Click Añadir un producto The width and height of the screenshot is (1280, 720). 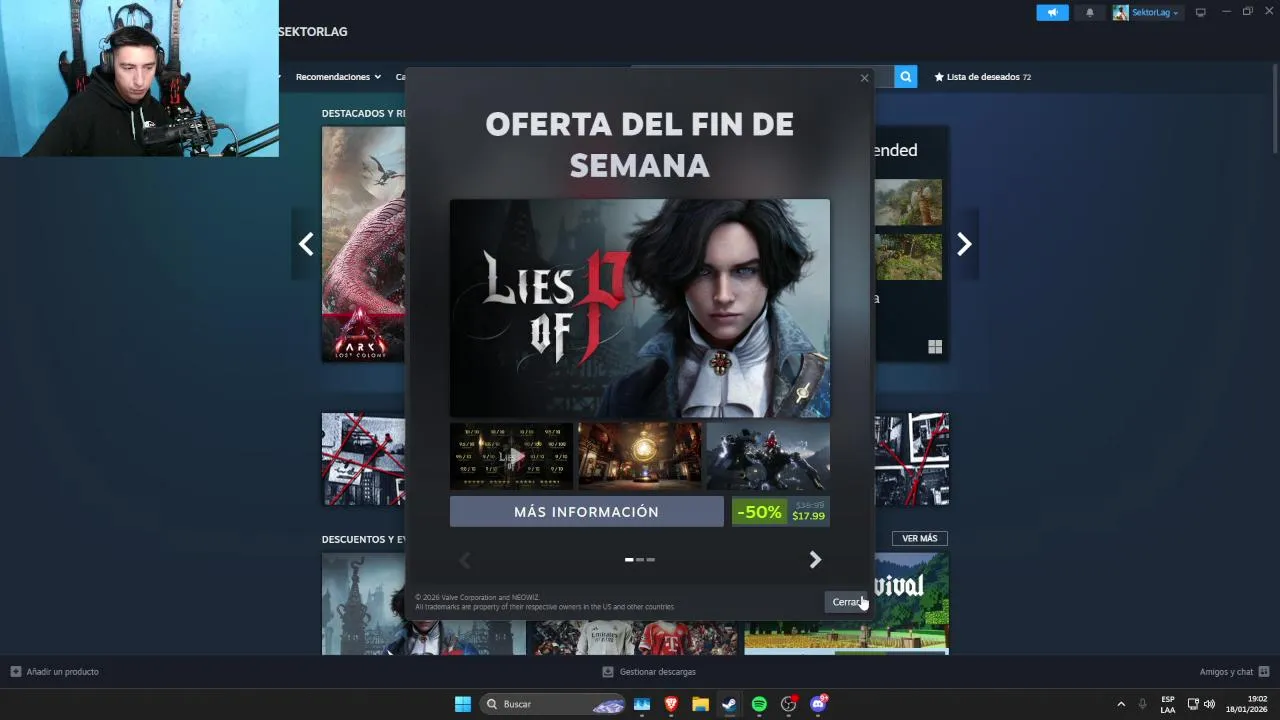(55, 672)
